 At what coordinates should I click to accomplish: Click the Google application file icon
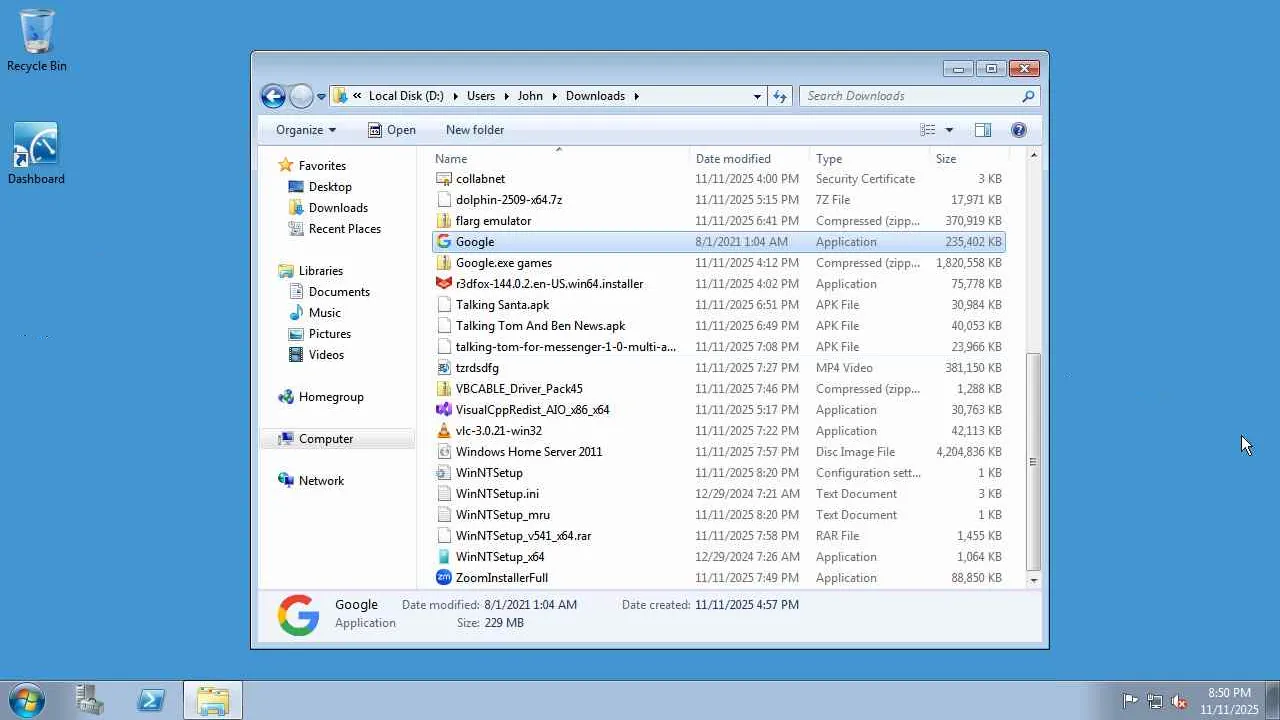pyautogui.click(x=444, y=242)
